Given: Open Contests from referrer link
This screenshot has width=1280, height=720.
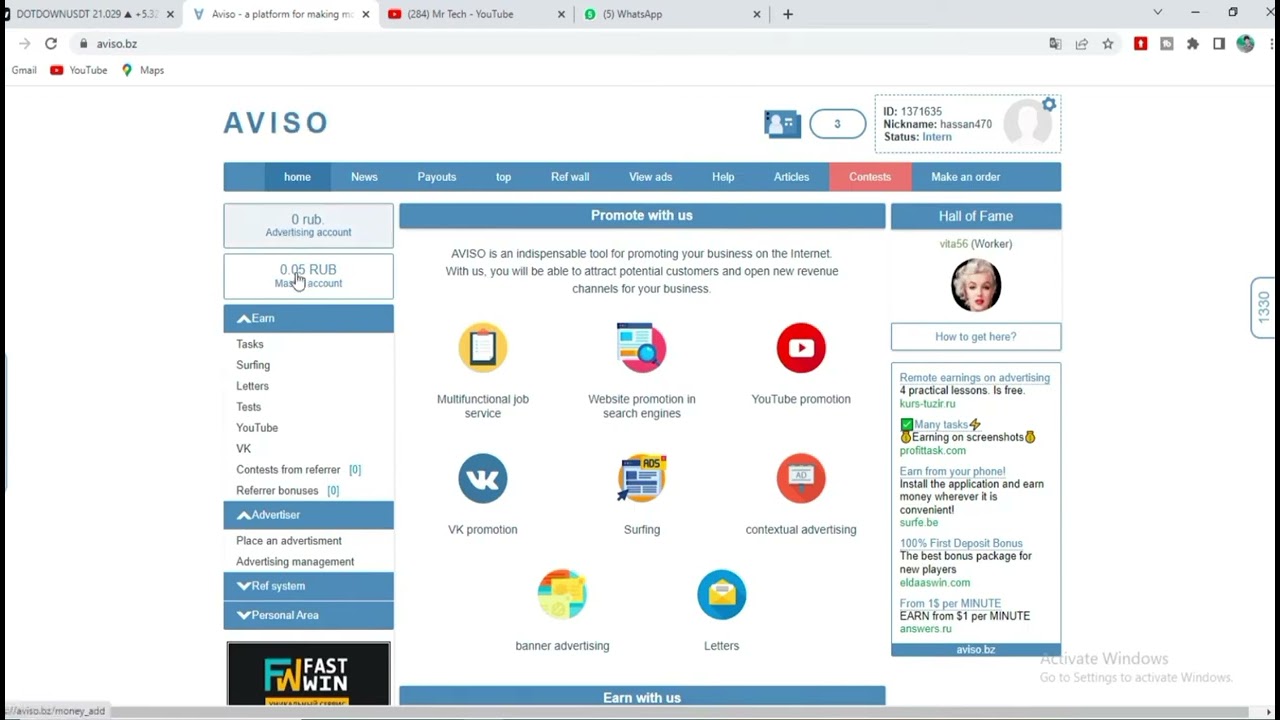Looking at the screenshot, I should point(288,470).
